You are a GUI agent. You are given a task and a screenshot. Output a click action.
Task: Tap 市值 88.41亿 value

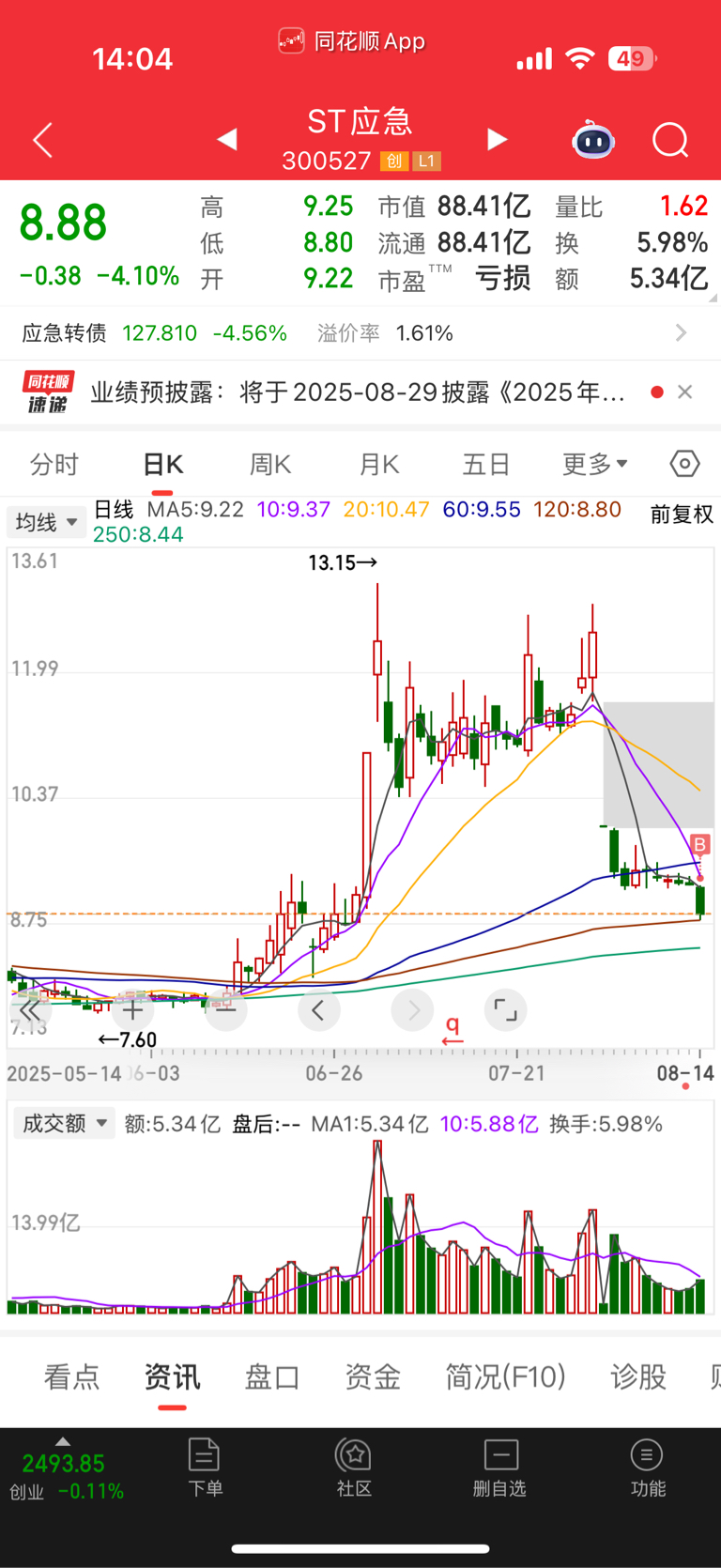click(484, 207)
